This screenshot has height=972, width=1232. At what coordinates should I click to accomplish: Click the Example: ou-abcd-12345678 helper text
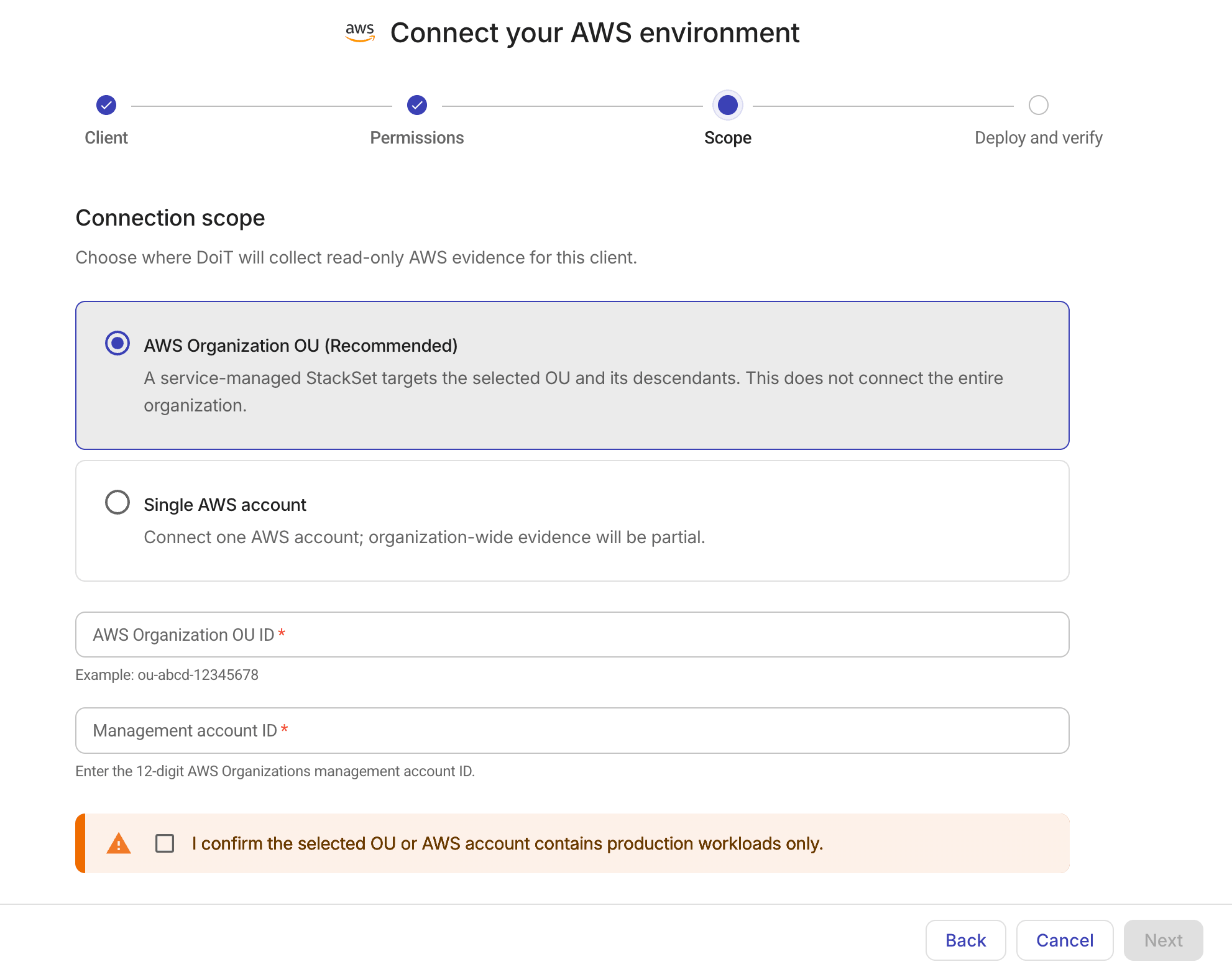pyautogui.click(x=167, y=675)
